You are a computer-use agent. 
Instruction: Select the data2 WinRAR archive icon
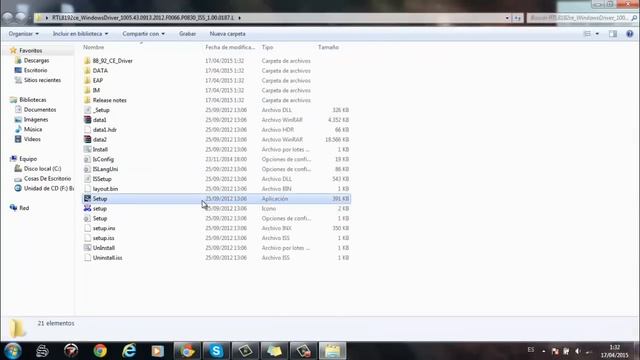pos(87,140)
